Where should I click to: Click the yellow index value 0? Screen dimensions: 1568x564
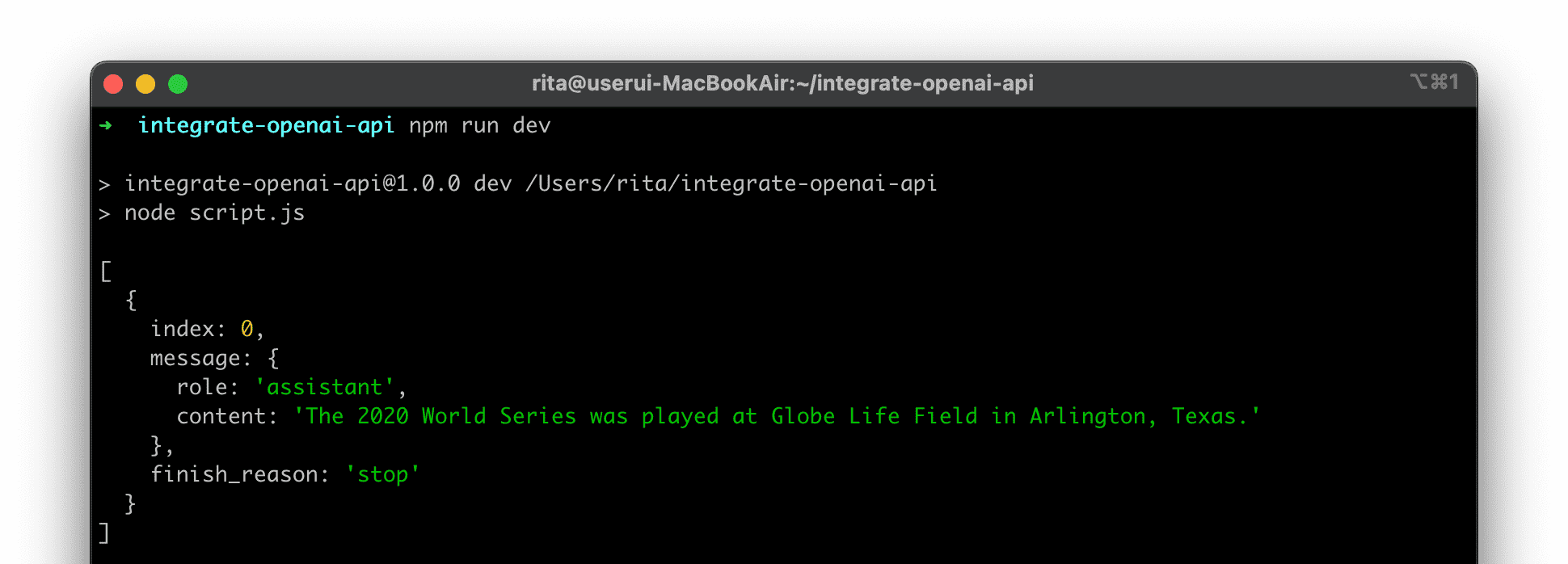(247, 329)
